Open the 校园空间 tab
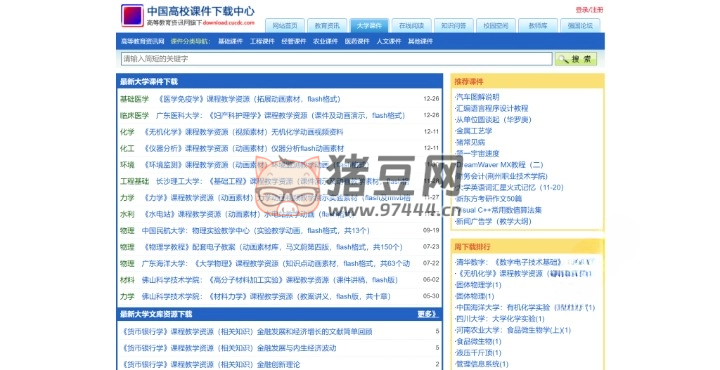This screenshot has width=720, height=370. tap(496, 26)
